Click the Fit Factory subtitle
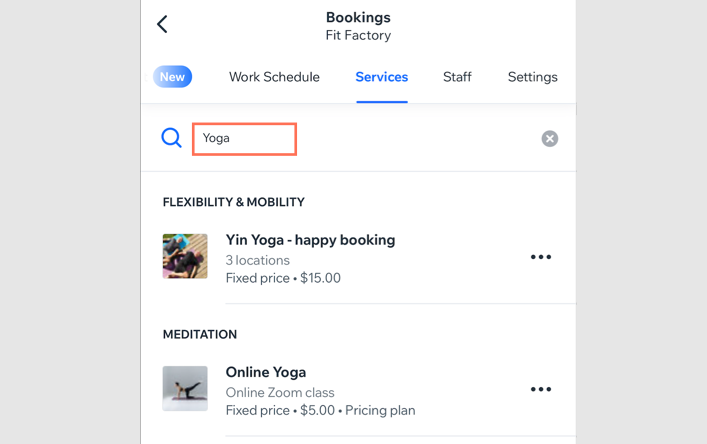This screenshot has width=707, height=444. click(x=358, y=36)
